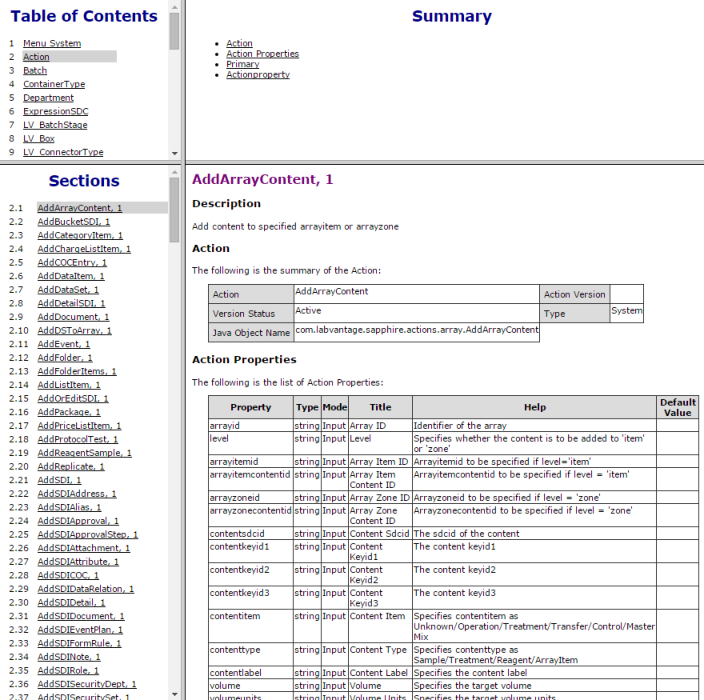Click scroll-up arrow of Sections pane
Image resolution: width=704 pixels, height=700 pixels.
click(175, 172)
